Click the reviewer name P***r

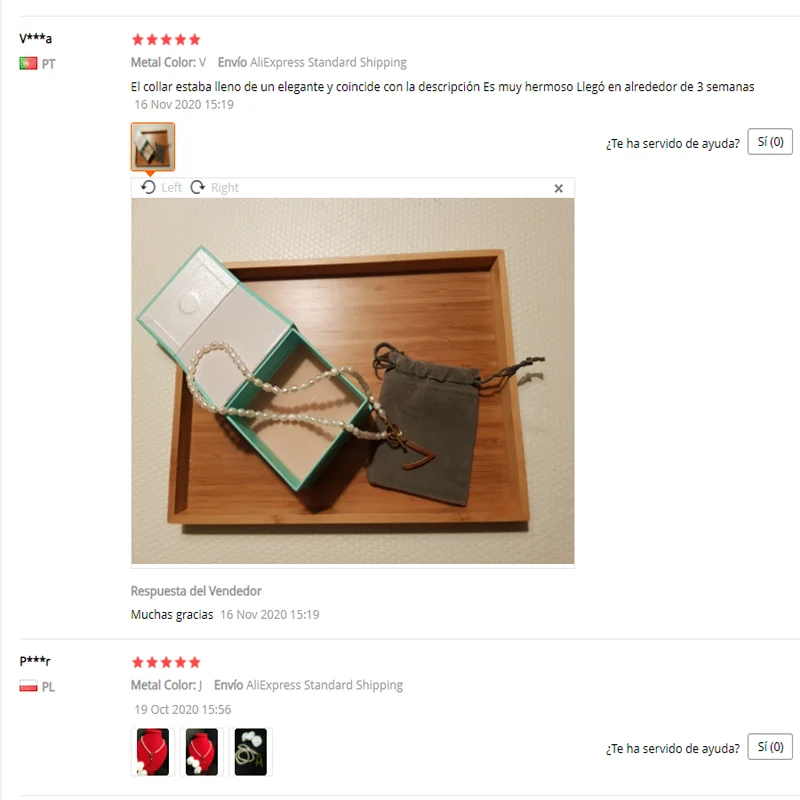35,661
